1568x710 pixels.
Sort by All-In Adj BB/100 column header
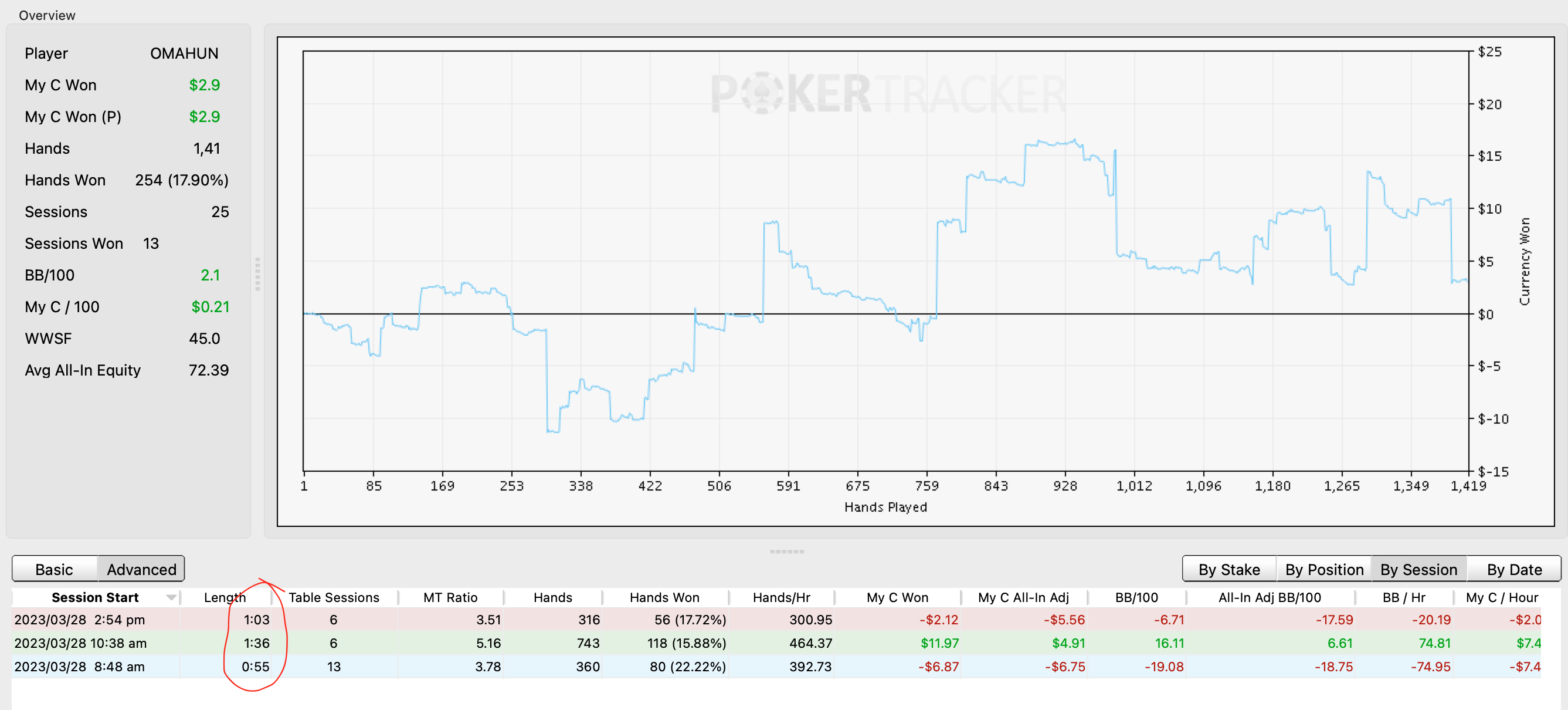1269,597
